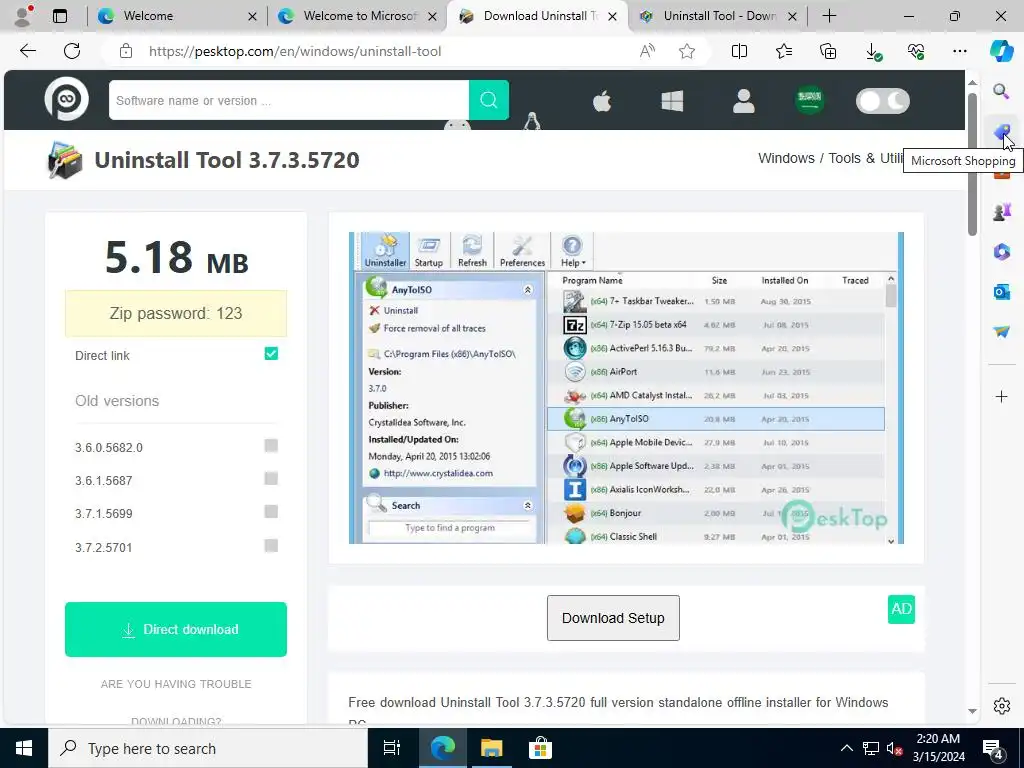This screenshot has height=768, width=1024.
Task: Add a new sidebar app with plus
Action: (x=1001, y=396)
